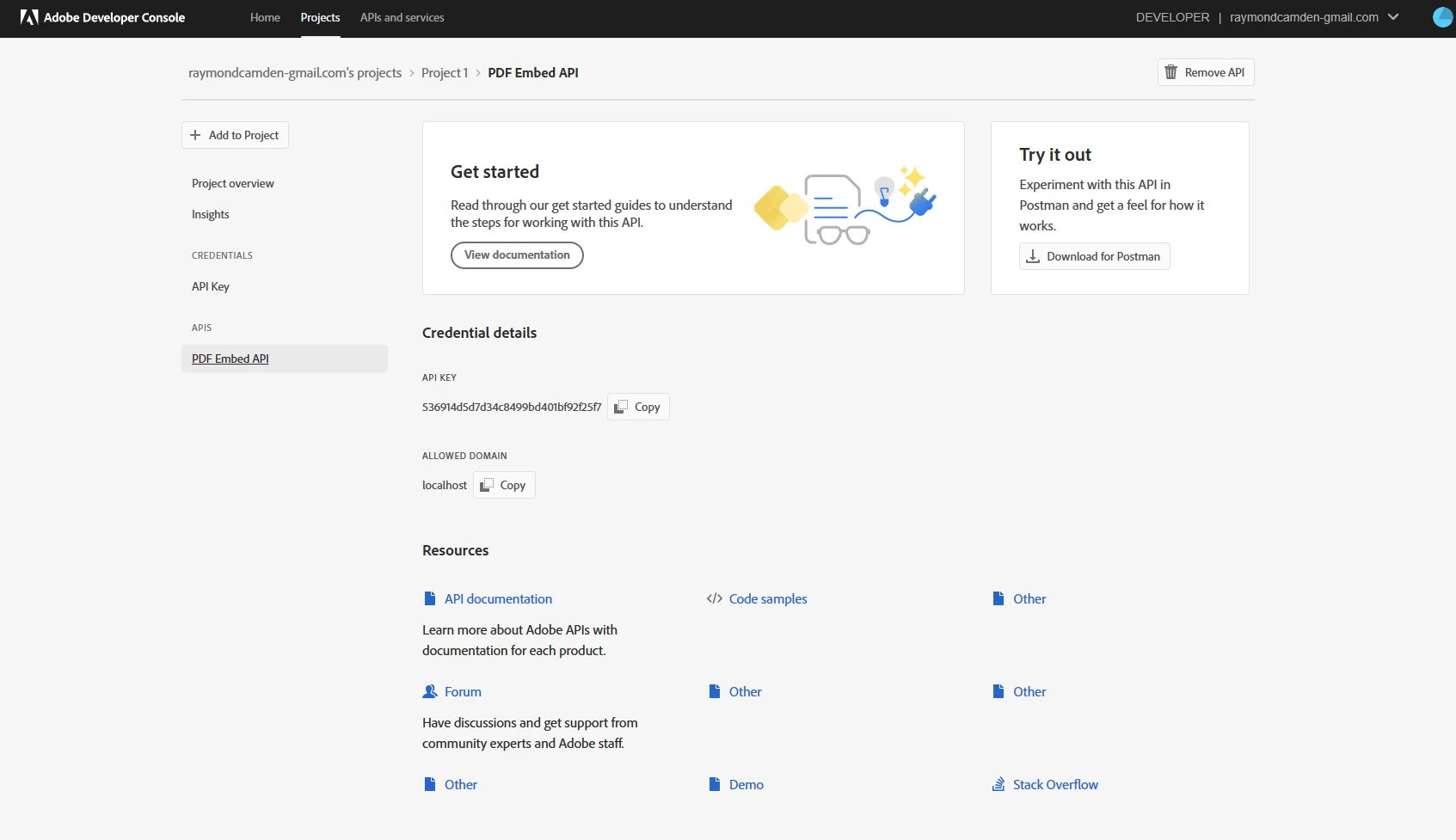Click the Adobe logo icon
The height and width of the screenshot is (840, 1456).
(x=29, y=17)
